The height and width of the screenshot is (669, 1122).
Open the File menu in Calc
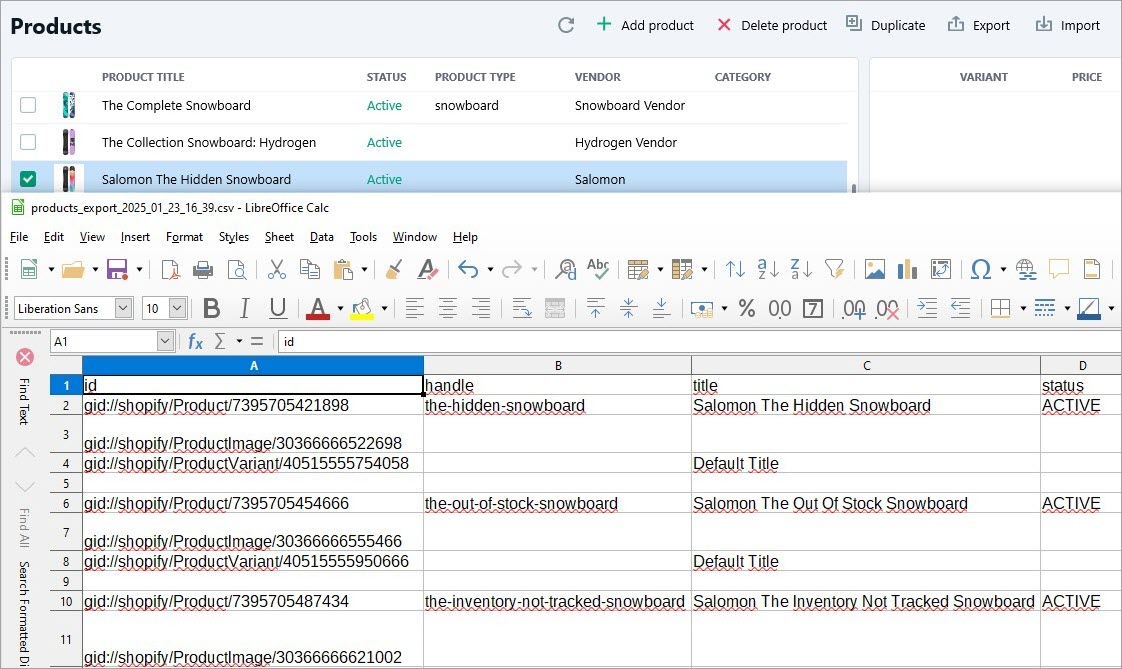point(19,237)
